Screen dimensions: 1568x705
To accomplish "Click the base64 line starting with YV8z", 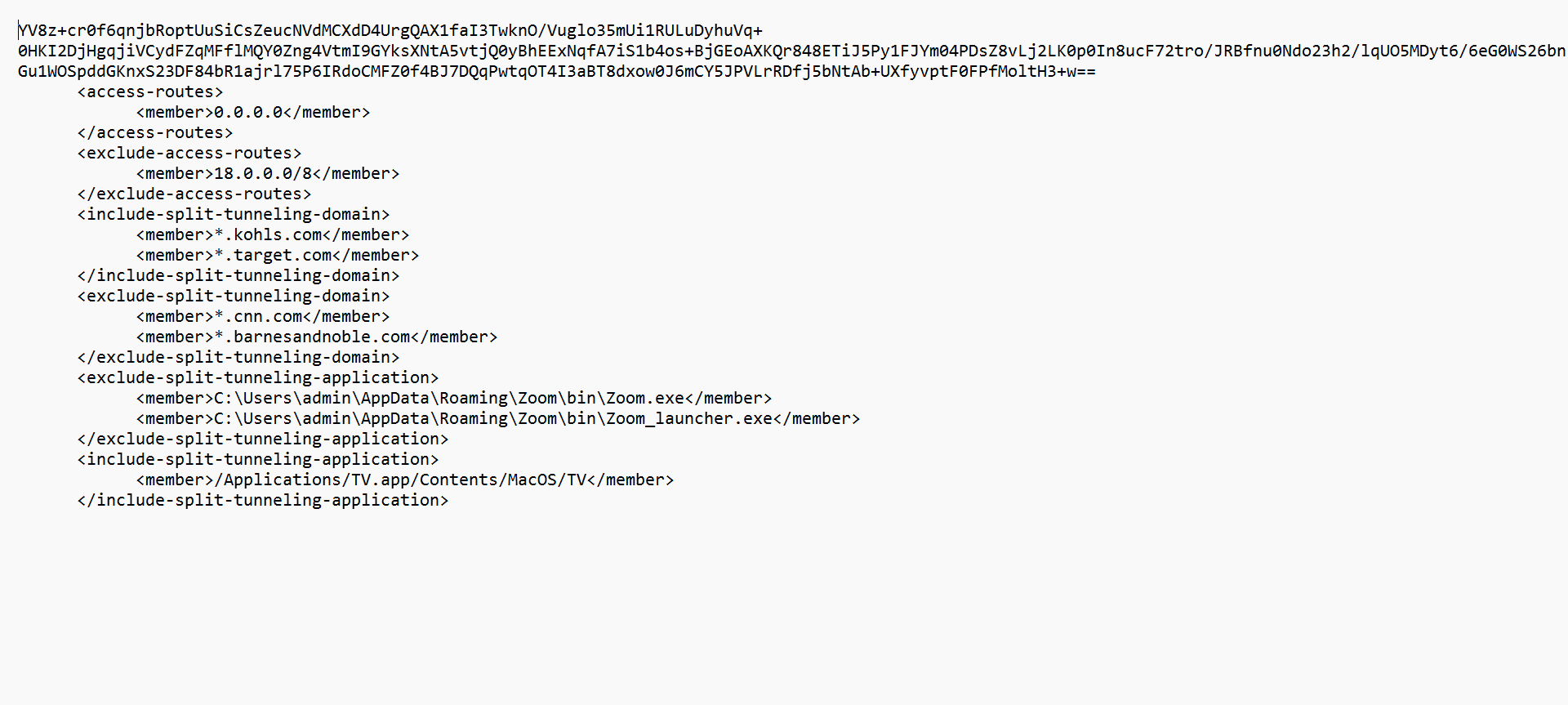I will coord(390,31).
